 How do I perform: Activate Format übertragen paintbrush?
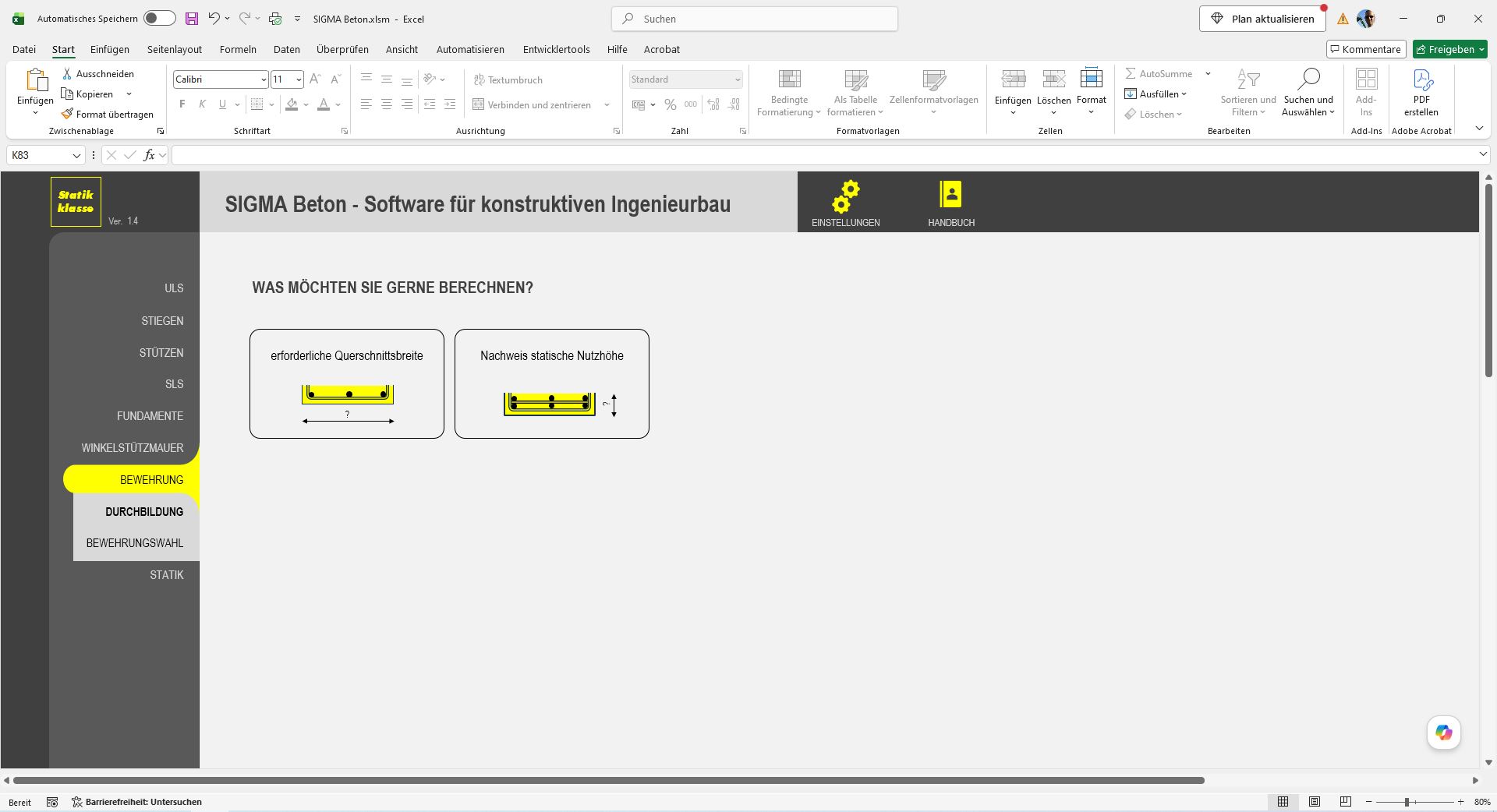(x=108, y=115)
